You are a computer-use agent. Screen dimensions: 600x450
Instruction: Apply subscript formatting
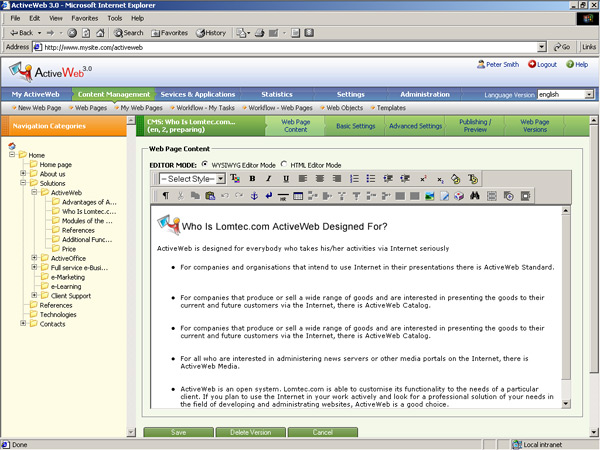click(440, 179)
